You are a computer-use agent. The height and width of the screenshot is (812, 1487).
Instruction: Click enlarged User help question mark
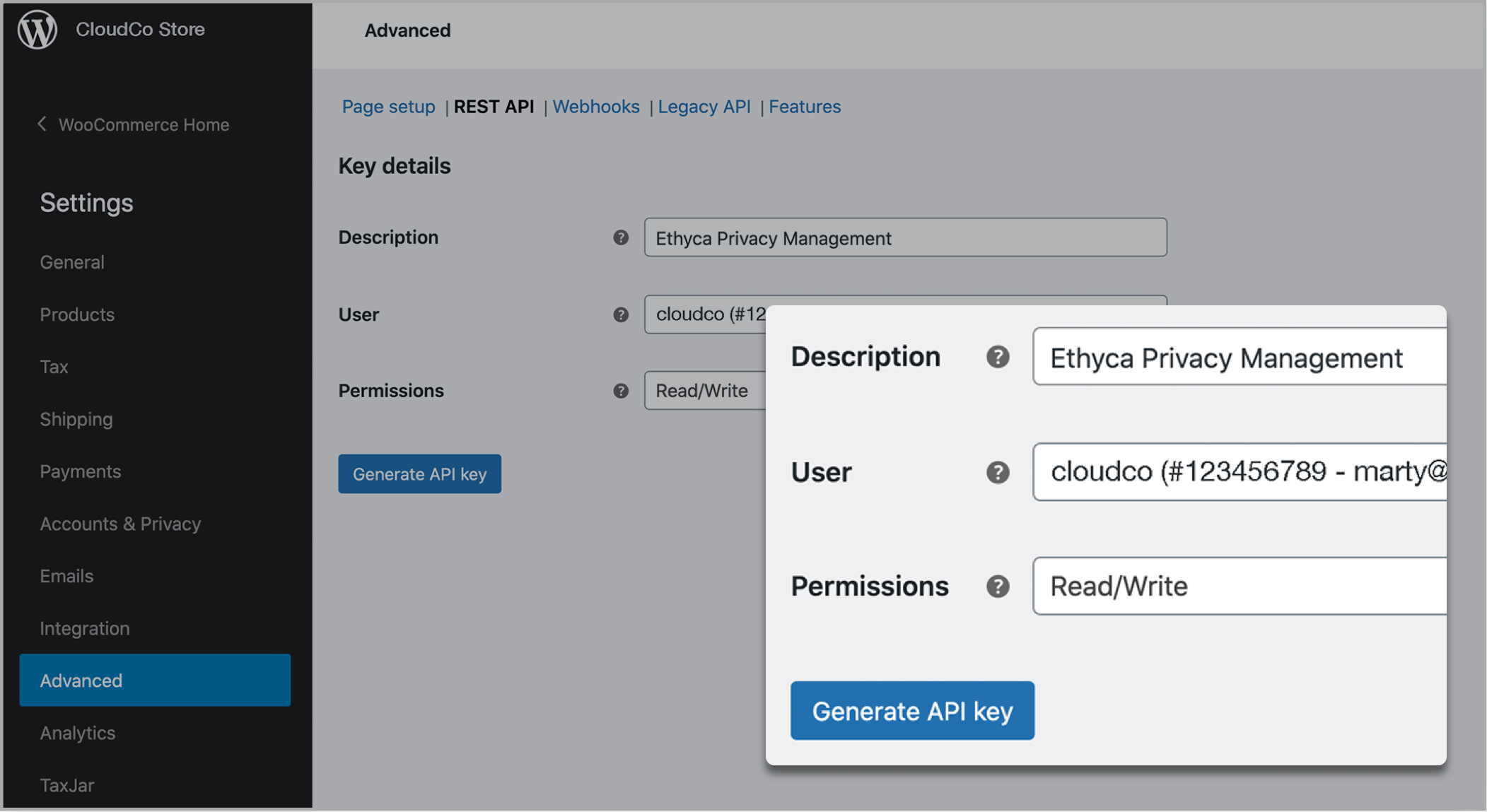point(998,472)
